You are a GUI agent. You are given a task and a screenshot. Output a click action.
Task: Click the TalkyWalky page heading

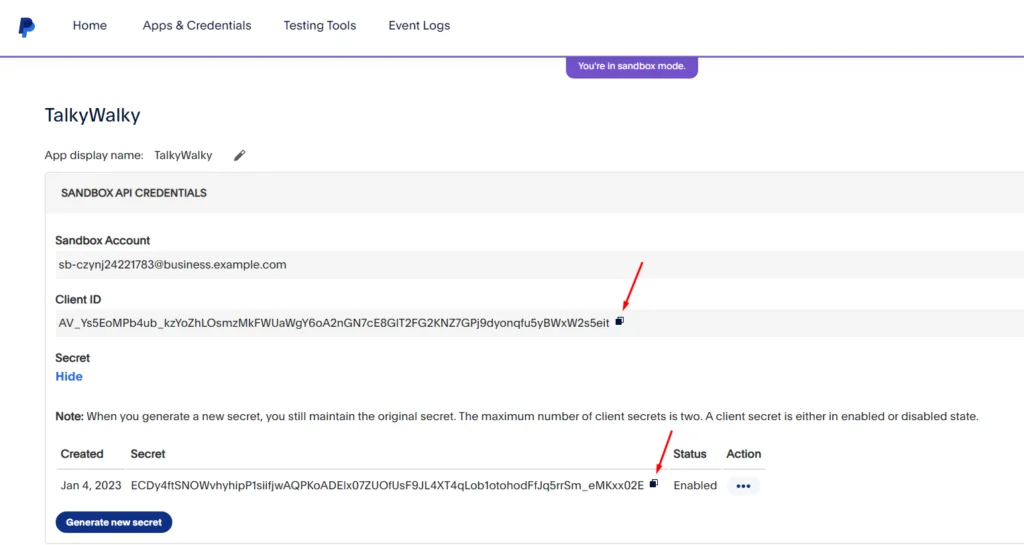(x=92, y=116)
